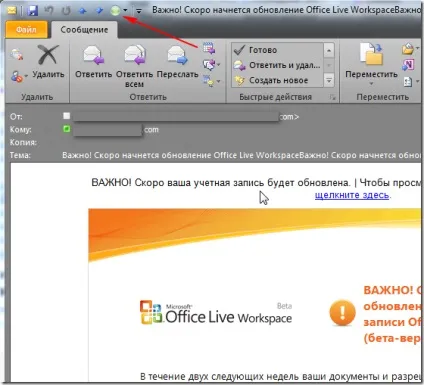The width and height of the screenshot is (424, 385).
Task: Click green presence indicator in Кому row
Action: (67, 129)
